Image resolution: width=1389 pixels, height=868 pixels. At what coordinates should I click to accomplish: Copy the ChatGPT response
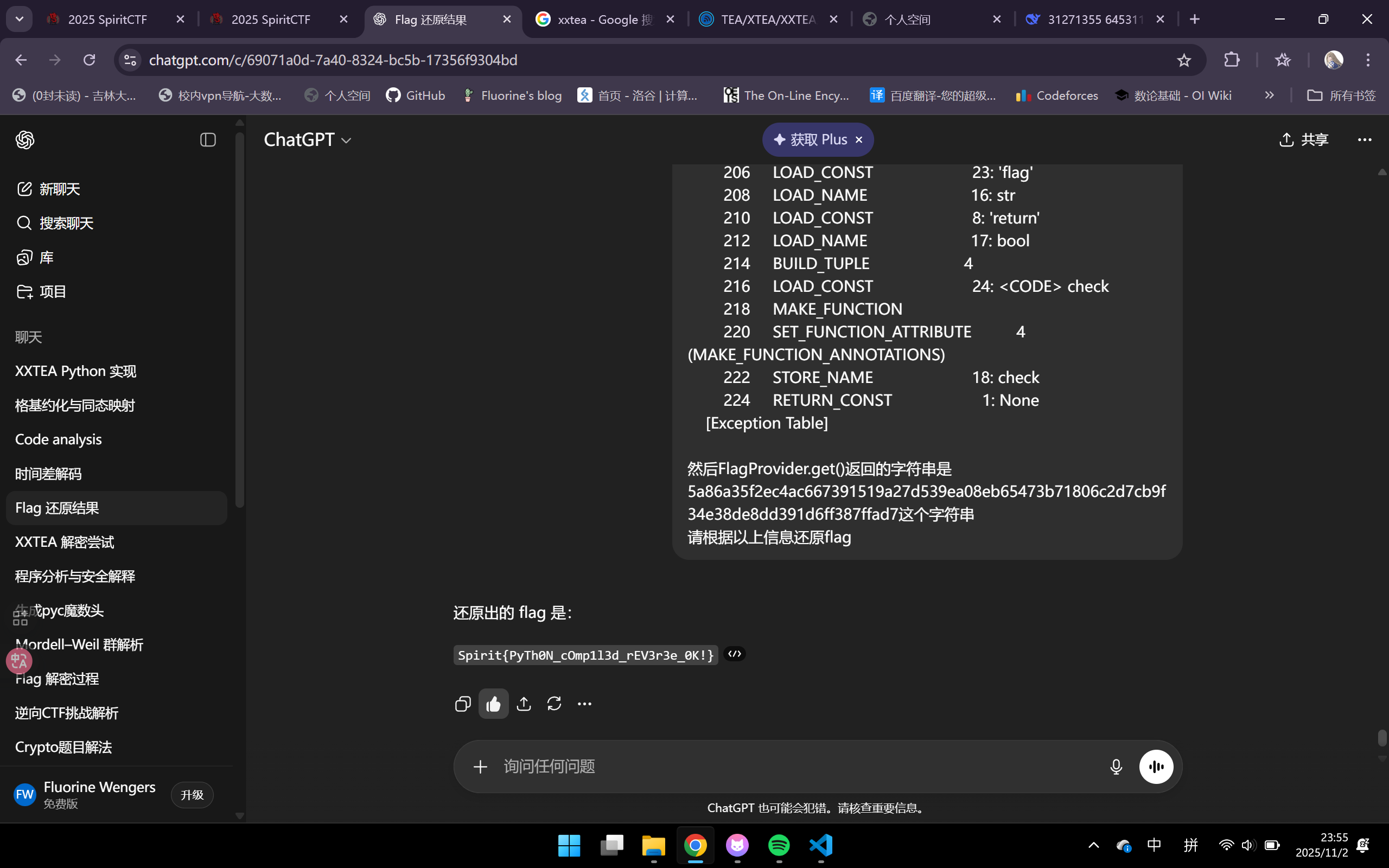(463, 704)
